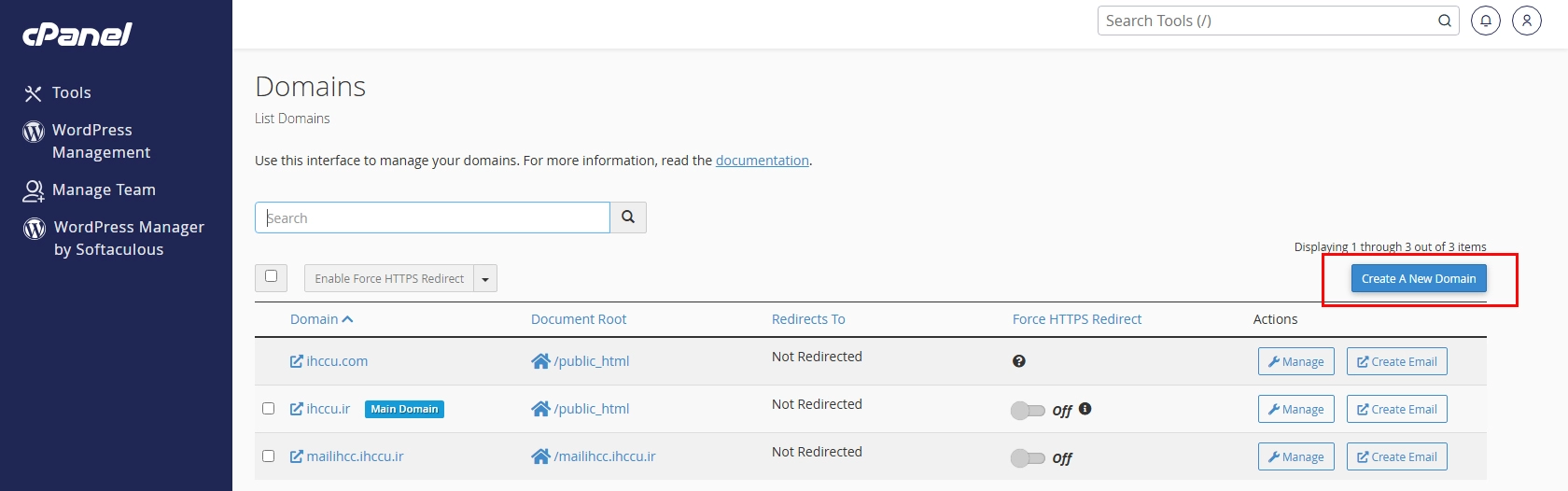Toggle Force HTTPS Redirect for ihccu.ir
This screenshot has height=491, width=1568.
1028,411
